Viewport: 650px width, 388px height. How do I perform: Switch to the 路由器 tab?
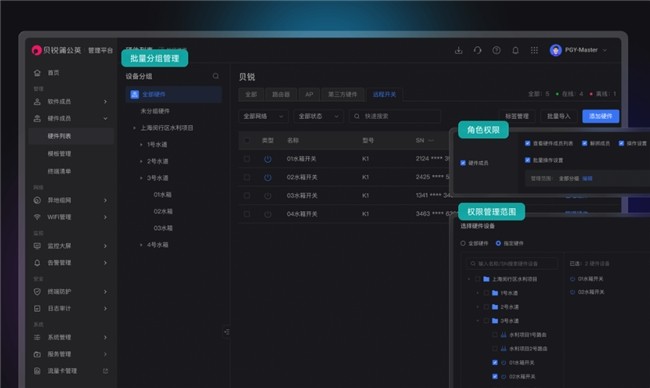(281, 95)
